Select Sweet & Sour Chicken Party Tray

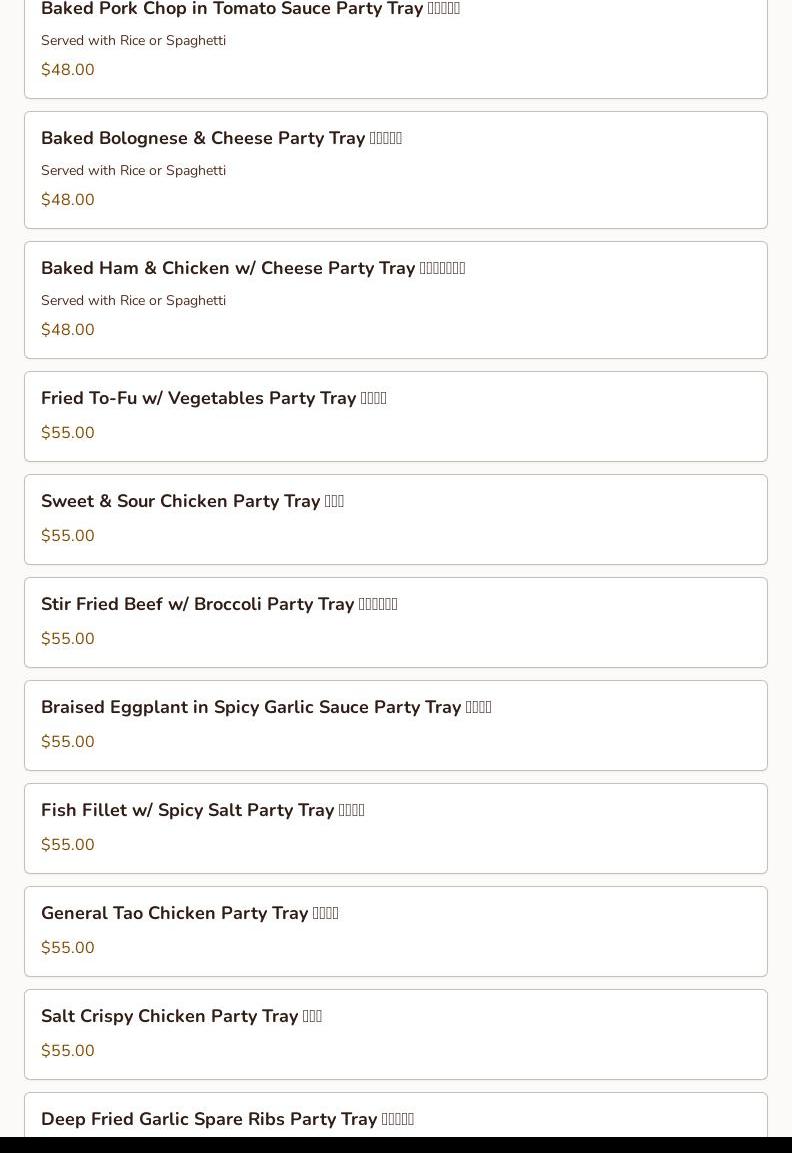395,519
